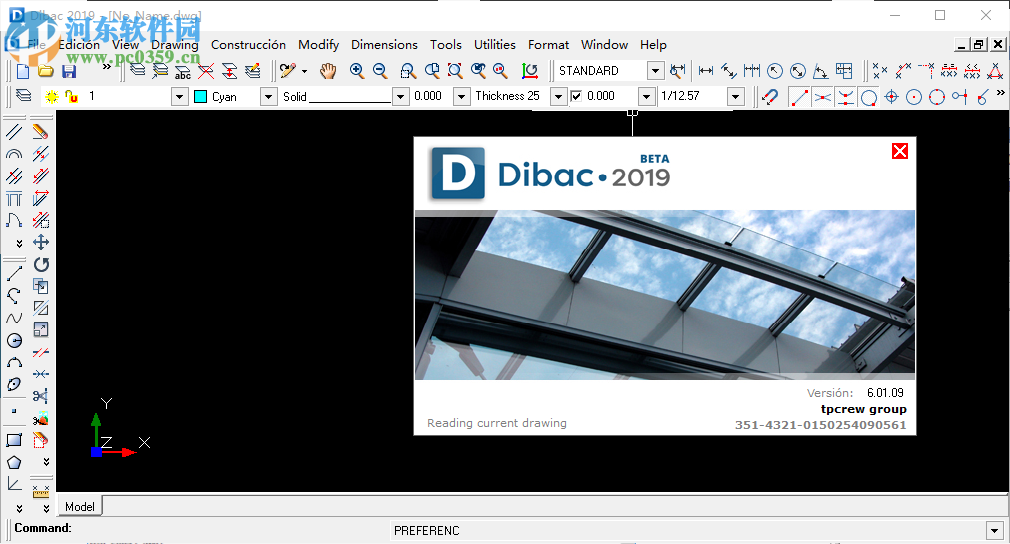
Task: Create a new drawing file
Action: [x=23, y=71]
